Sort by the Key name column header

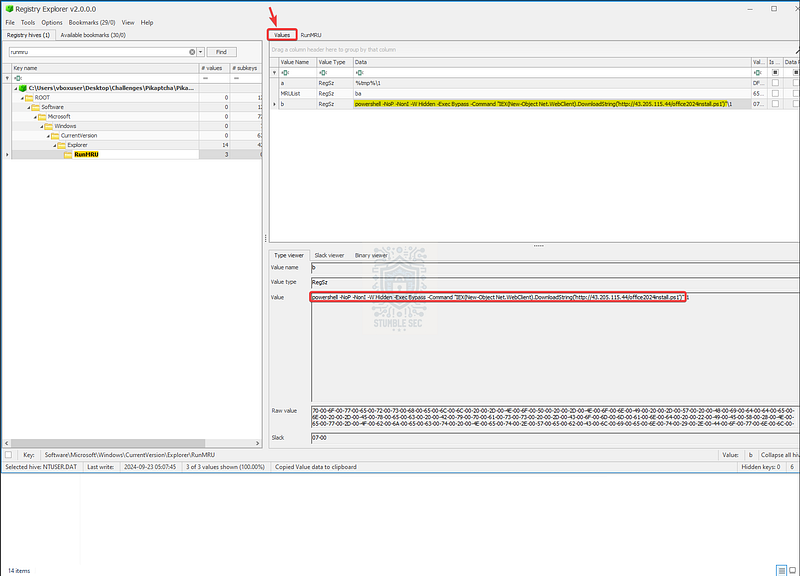click(105, 68)
